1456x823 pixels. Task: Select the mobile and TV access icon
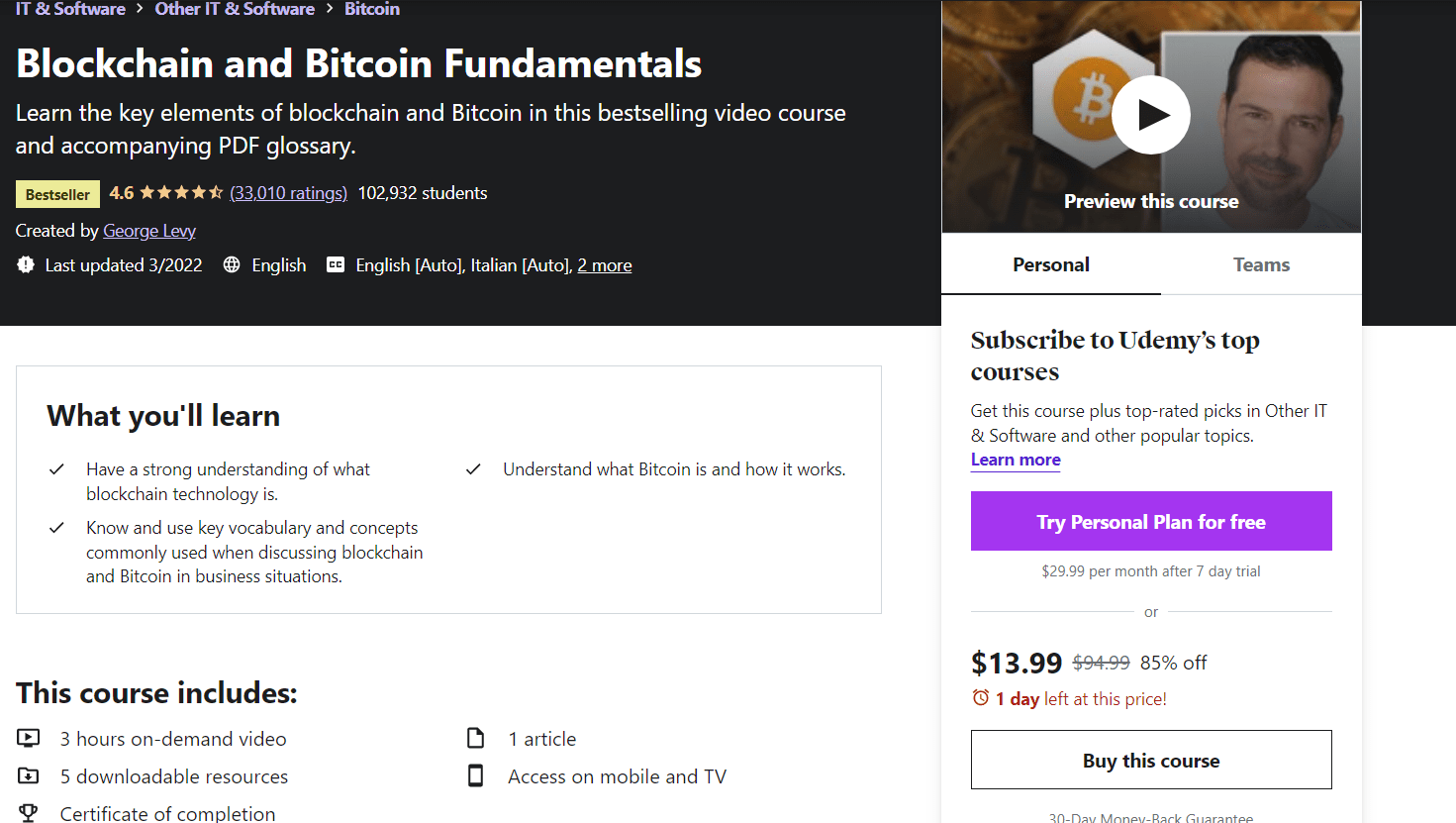click(476, 775)
